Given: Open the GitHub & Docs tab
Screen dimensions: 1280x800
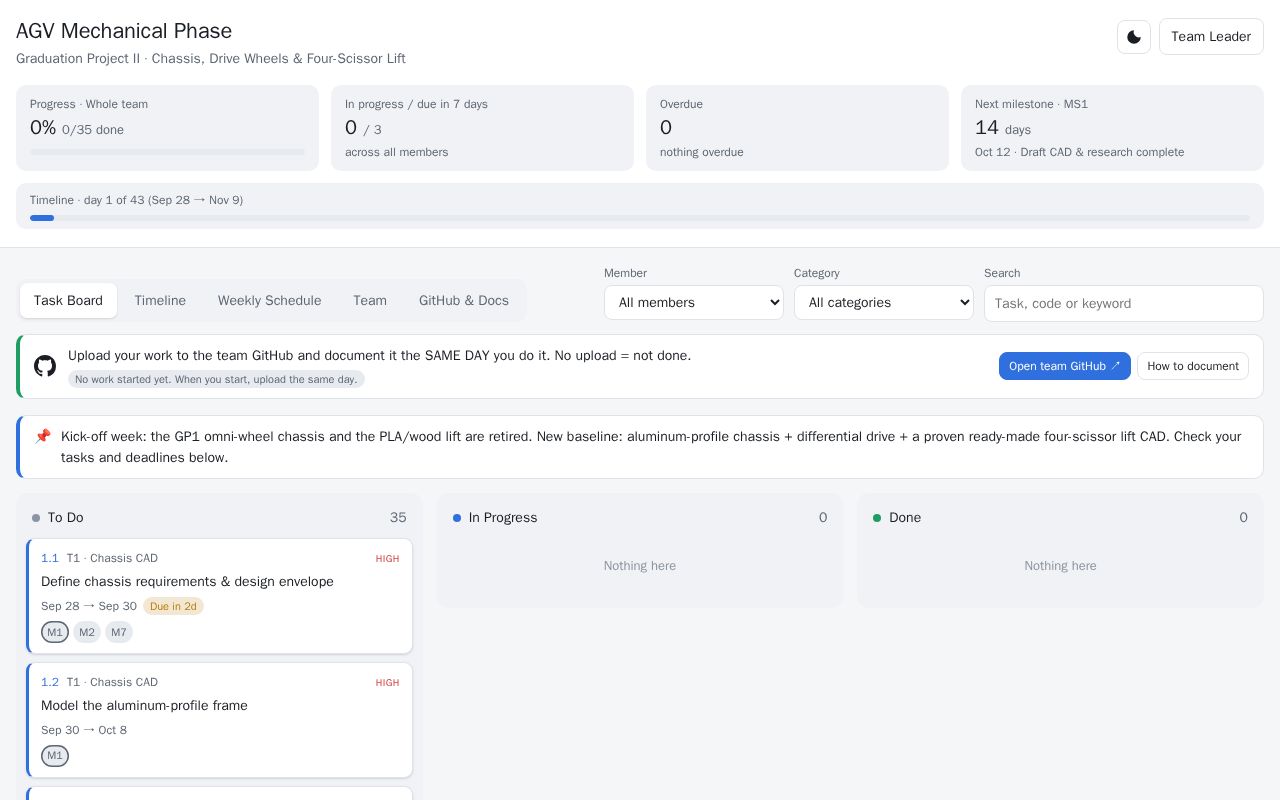Looking at the screenshot, I should tap(464, 300).
